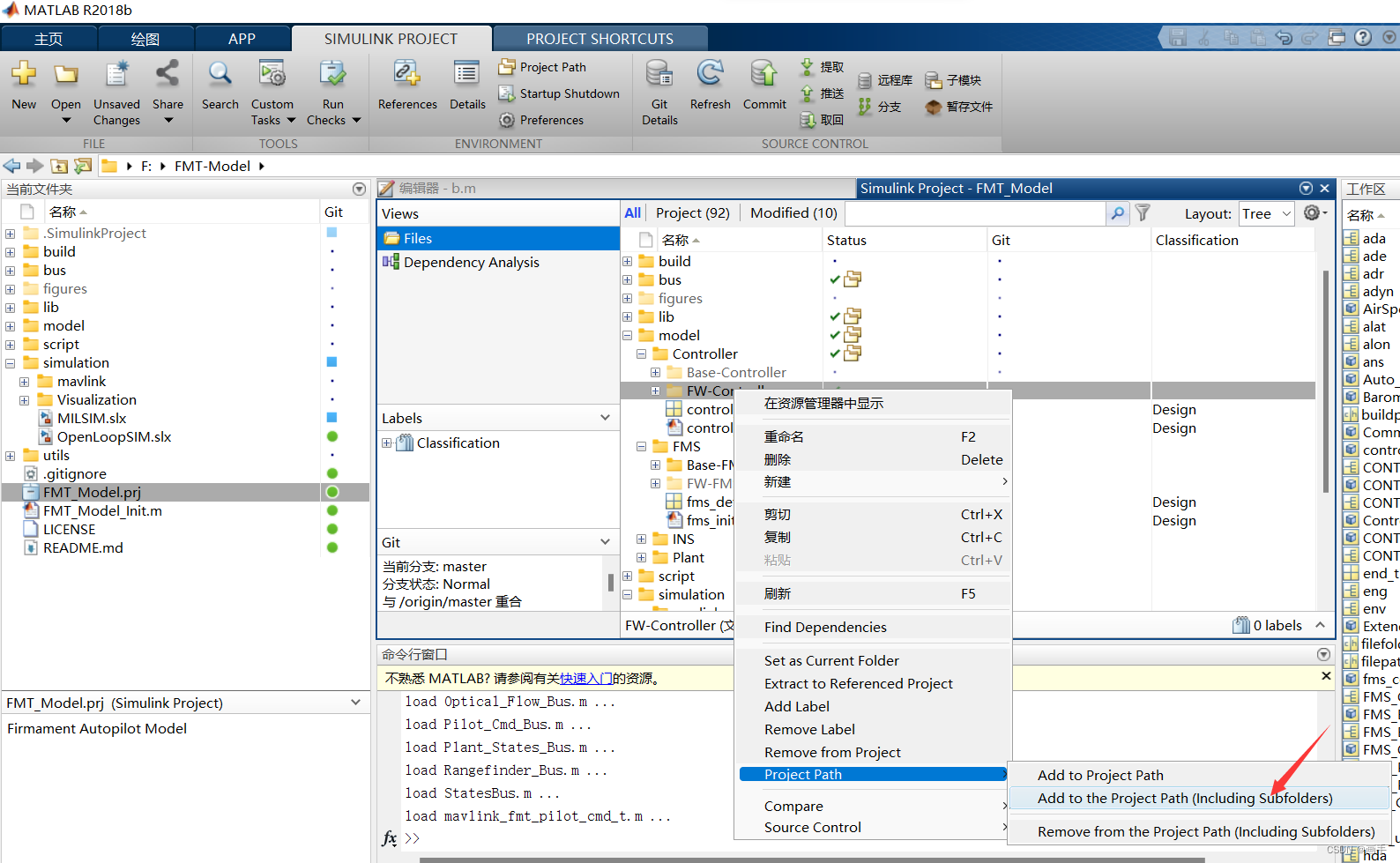Viewport: 1400px width, 863px height.
Task: Open Startup Shutdown settings
Action: tap(559, 93)
